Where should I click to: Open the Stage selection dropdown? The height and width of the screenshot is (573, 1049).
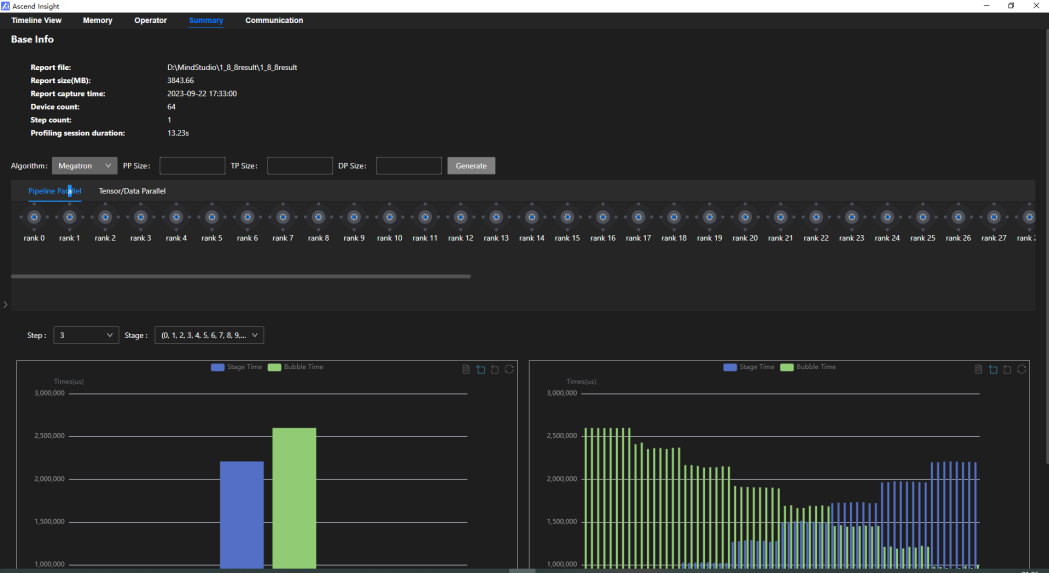(x=209, y=335)
